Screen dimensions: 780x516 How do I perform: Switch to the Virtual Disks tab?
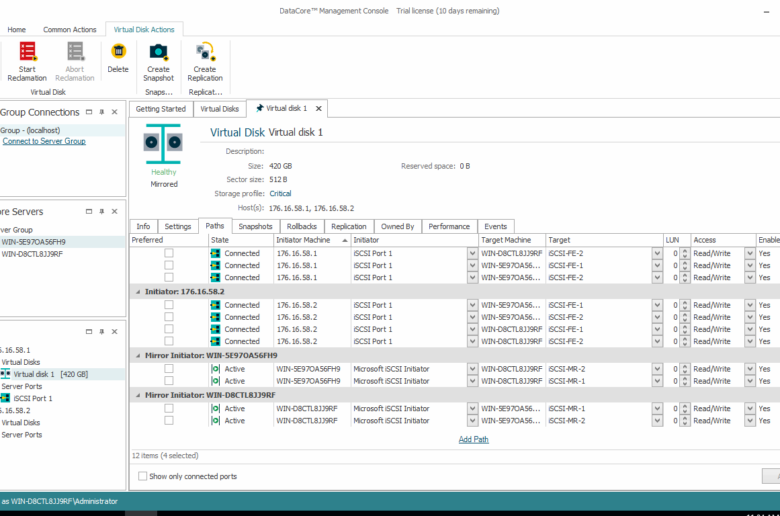pos(219,109)
